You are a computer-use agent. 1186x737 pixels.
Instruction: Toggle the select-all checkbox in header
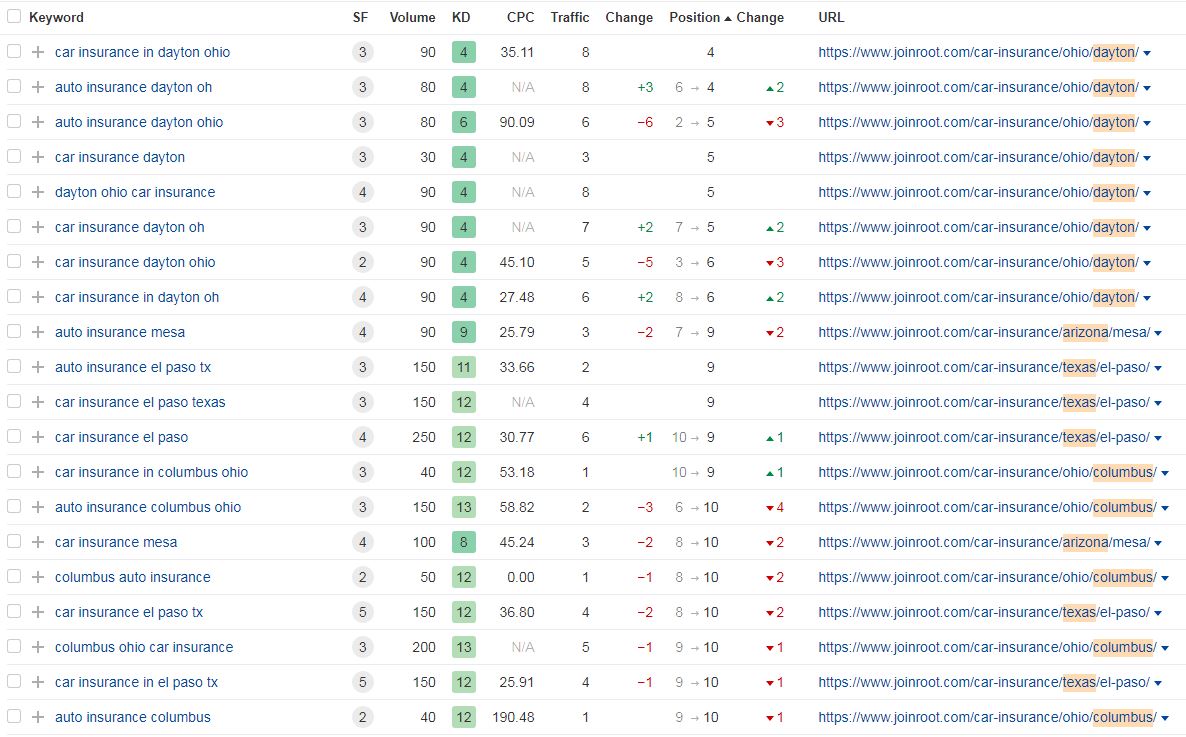click(x=14, y=17)
